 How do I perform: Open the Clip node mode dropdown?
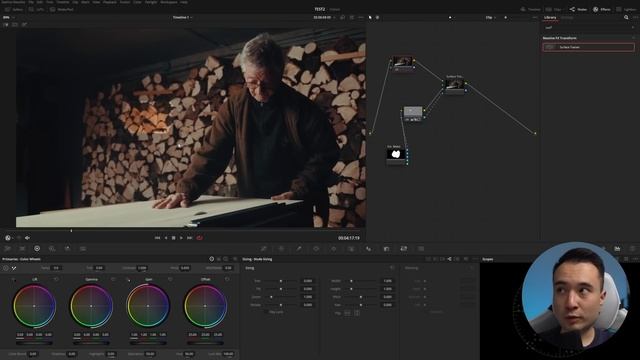coord(490,18)
